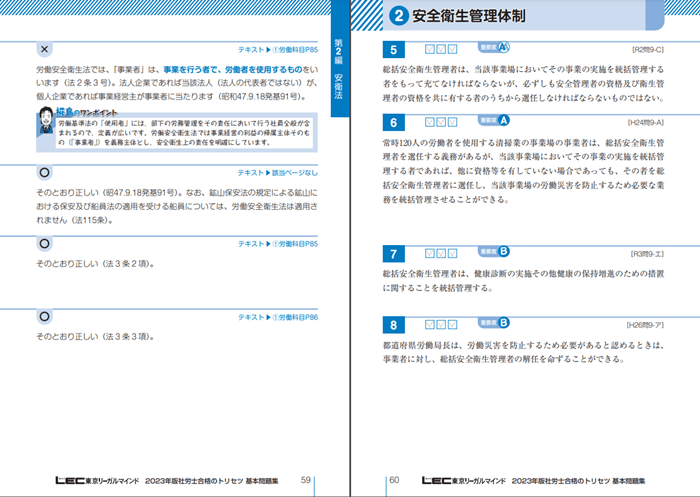The width and height of the screenshot is (700, 497).
Task: Click the ワンポイント note box text
Action: pyautogui.click(x=185, y=133)
